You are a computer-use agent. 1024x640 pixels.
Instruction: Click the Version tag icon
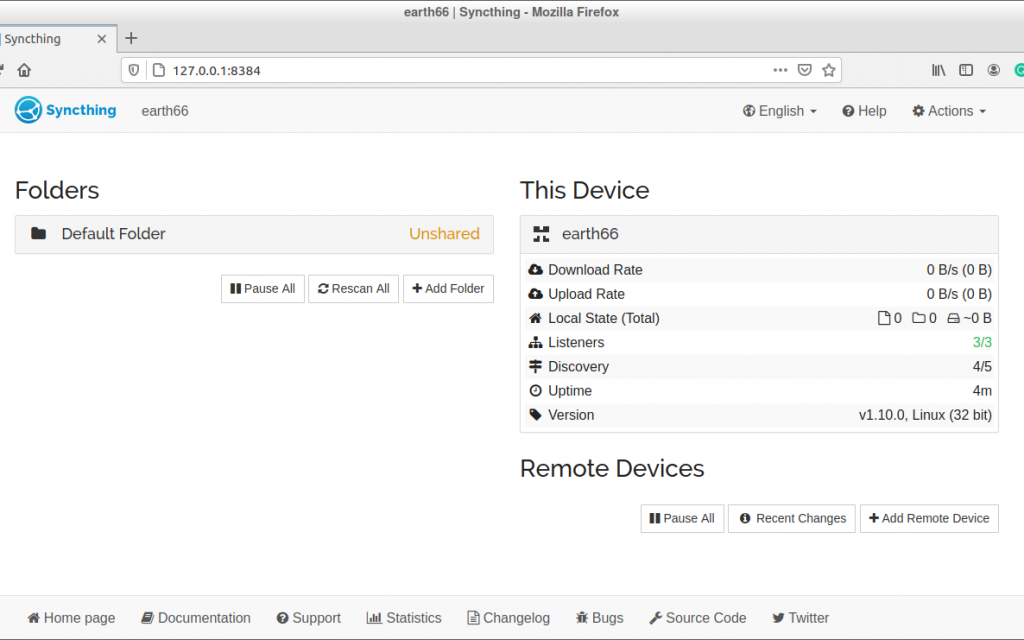537,415
